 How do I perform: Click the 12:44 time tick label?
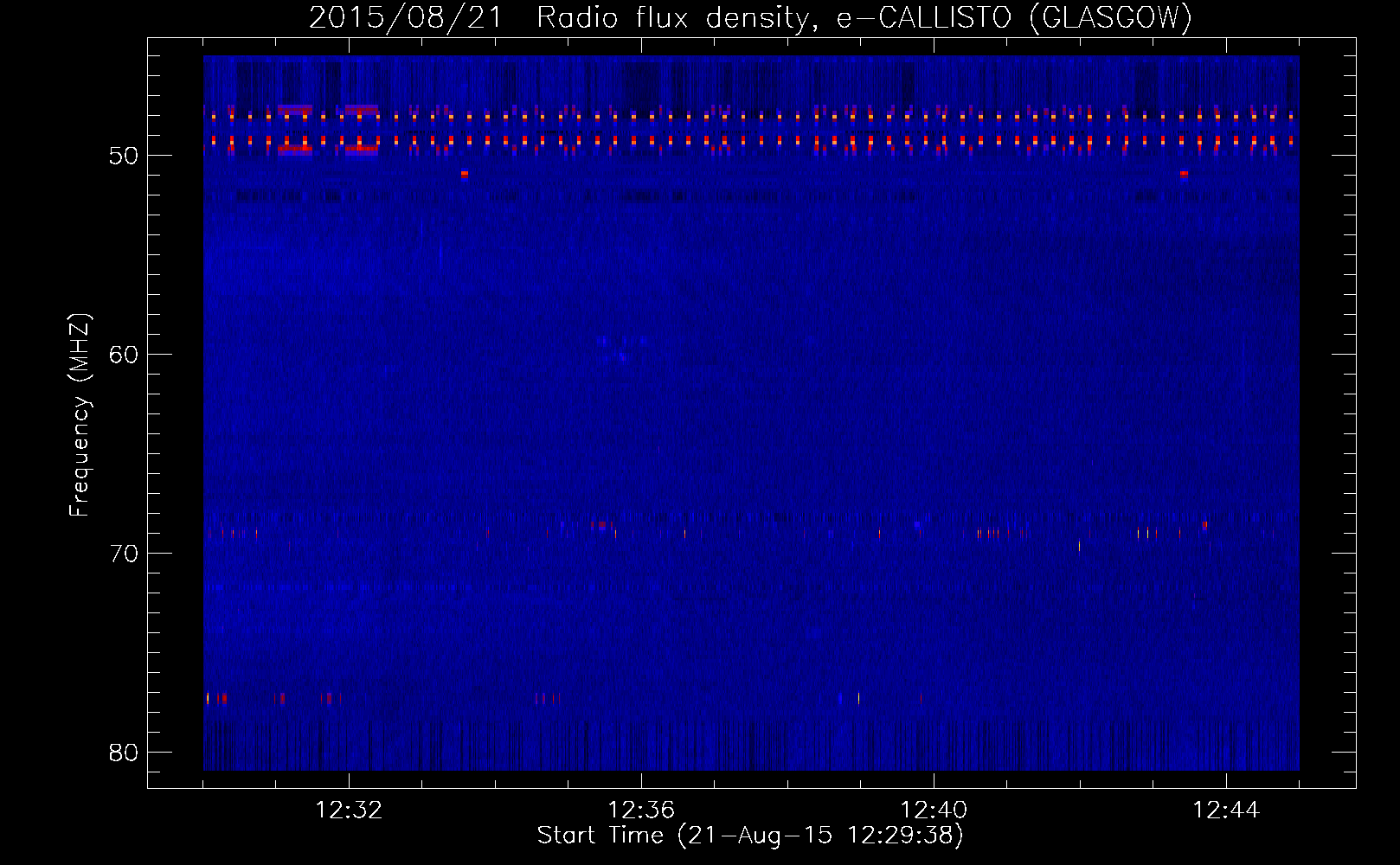[x=1226, y=811]
